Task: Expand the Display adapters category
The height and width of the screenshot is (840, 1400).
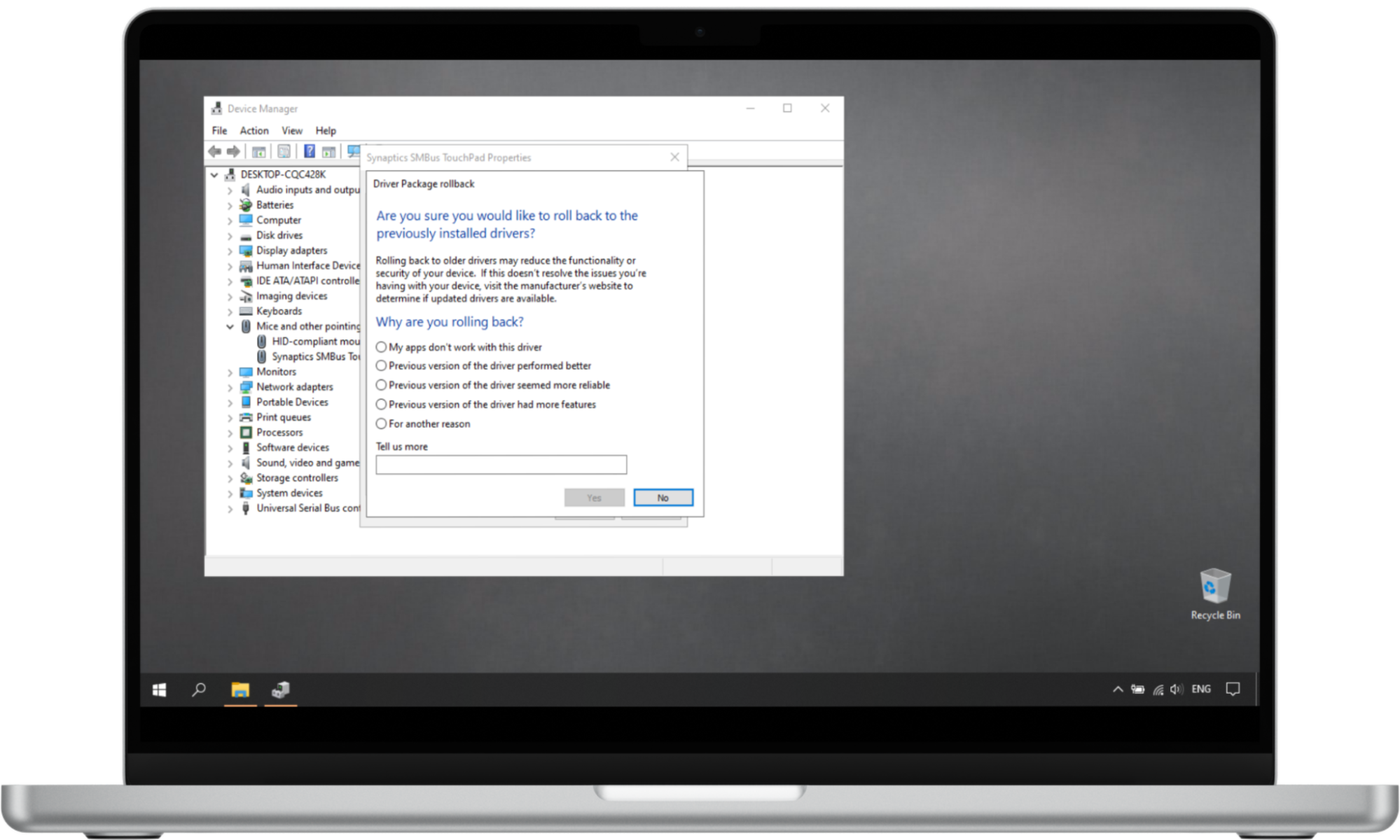Action: click(x=230, y=251)
